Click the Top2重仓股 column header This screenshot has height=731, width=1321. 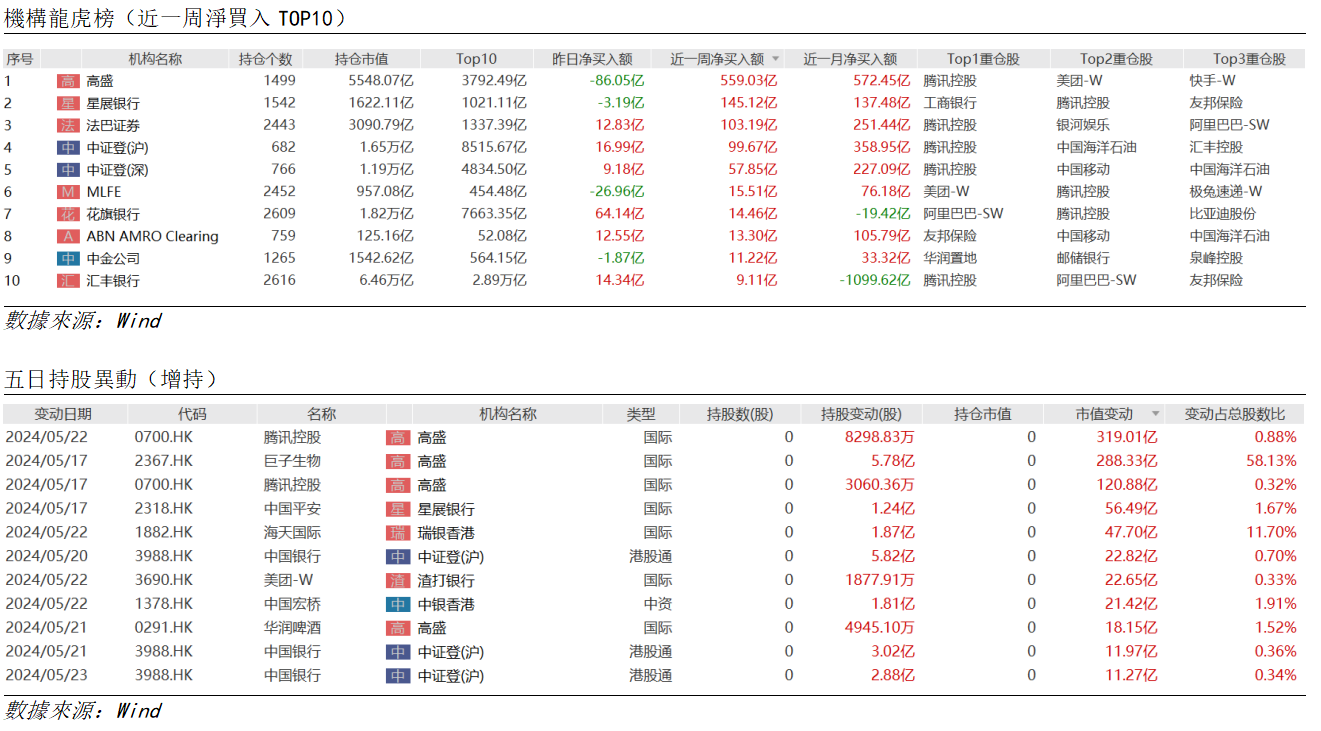coord(1117,59)
